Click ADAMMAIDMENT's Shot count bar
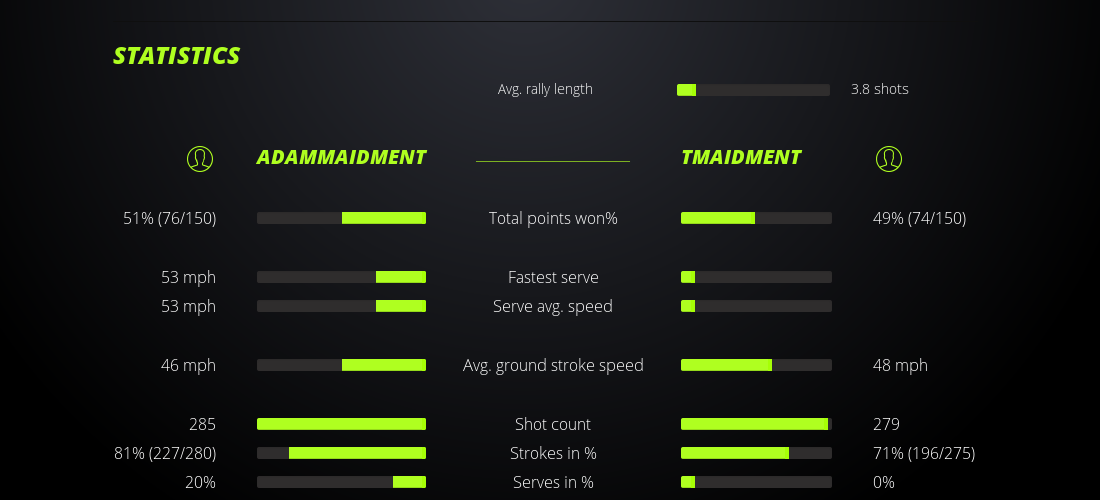The image size is (1100, 500). pos(341,424)
